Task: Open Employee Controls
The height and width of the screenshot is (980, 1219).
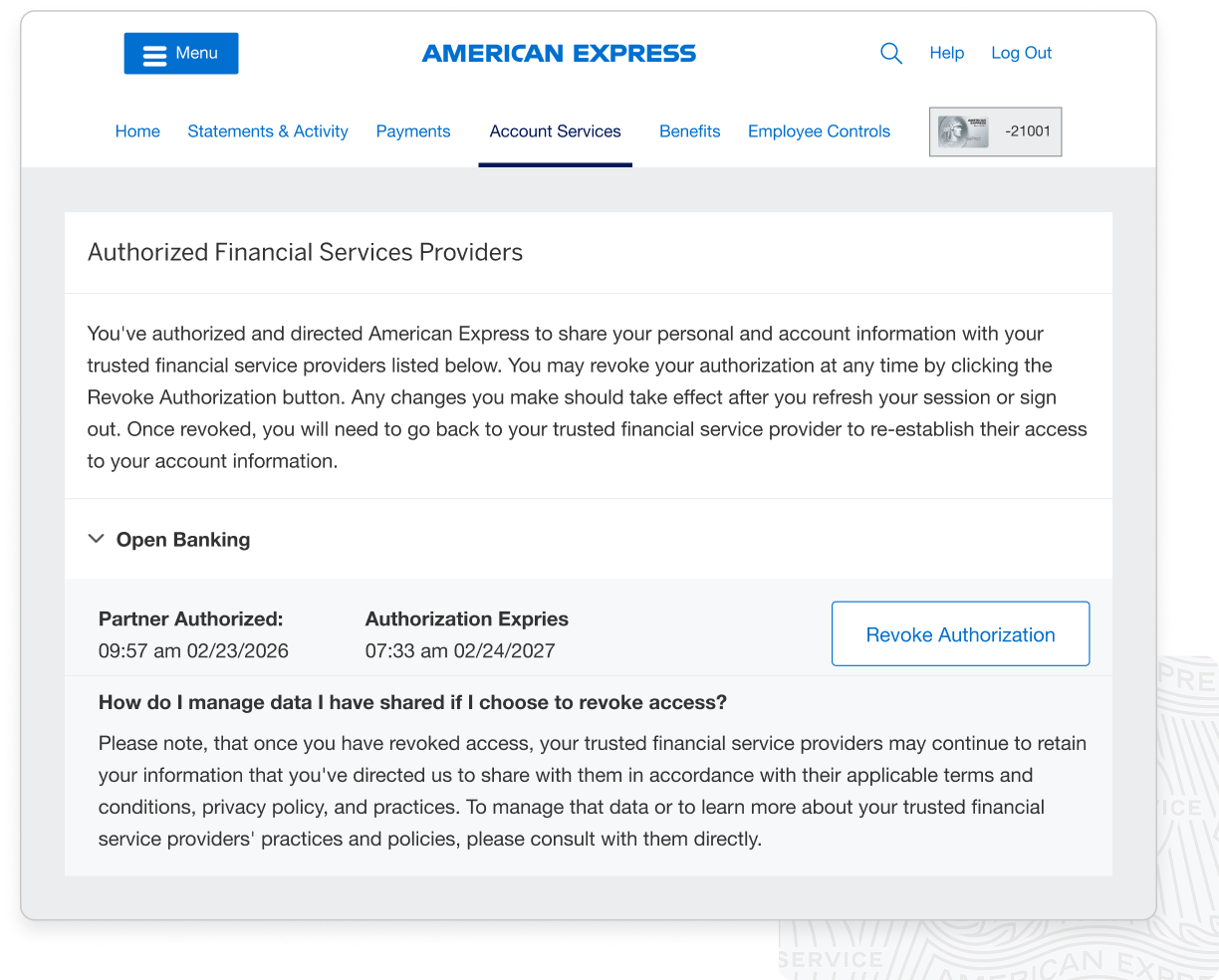Action: pos(818,130)
